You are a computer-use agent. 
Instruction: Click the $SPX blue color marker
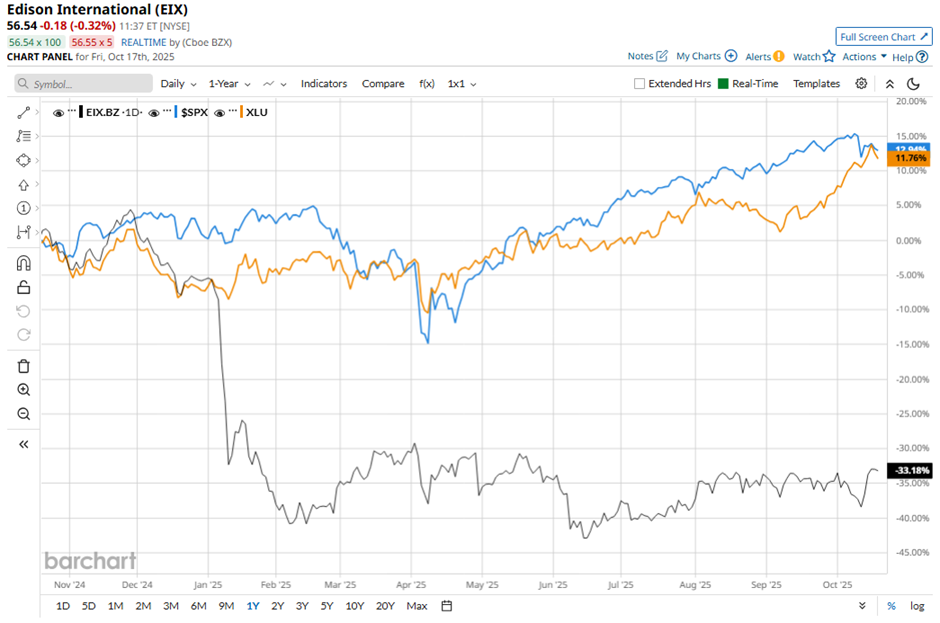click(176, 112)
